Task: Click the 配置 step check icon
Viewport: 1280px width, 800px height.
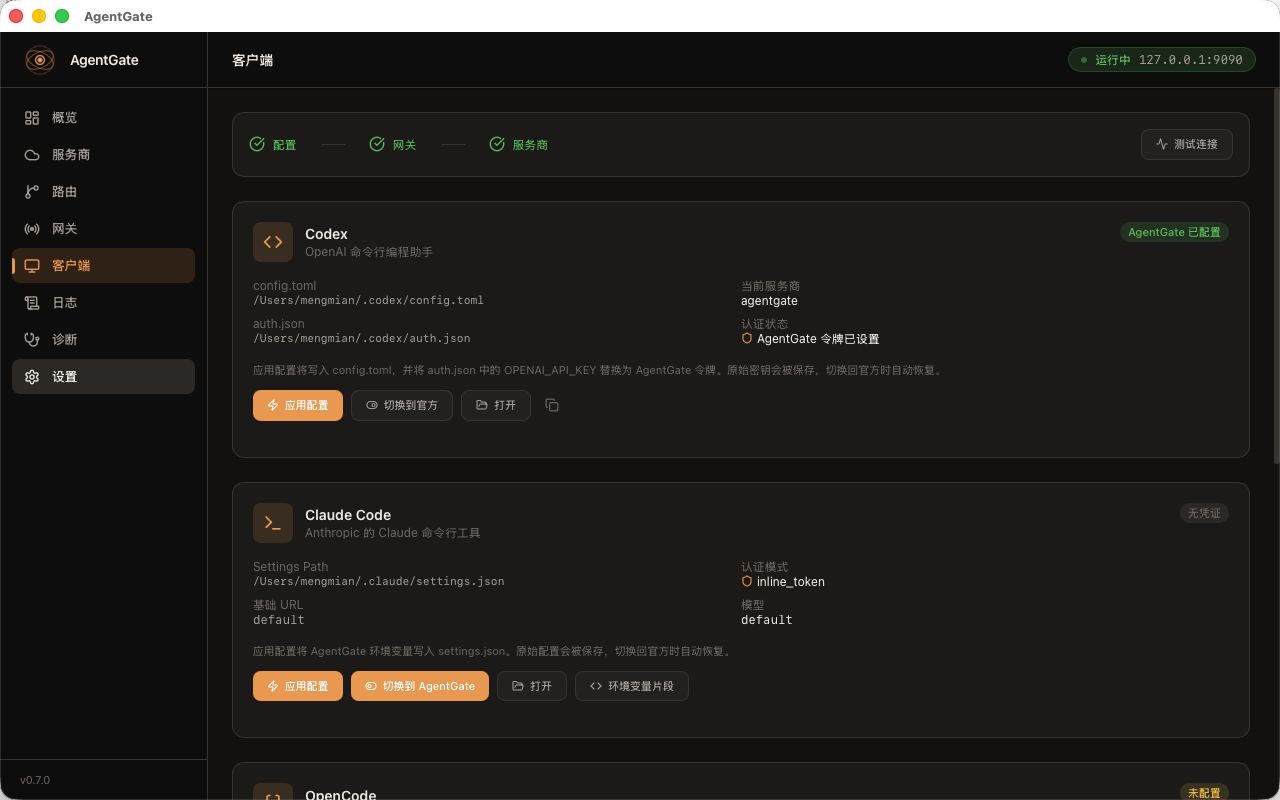Action: coord(257,144)
